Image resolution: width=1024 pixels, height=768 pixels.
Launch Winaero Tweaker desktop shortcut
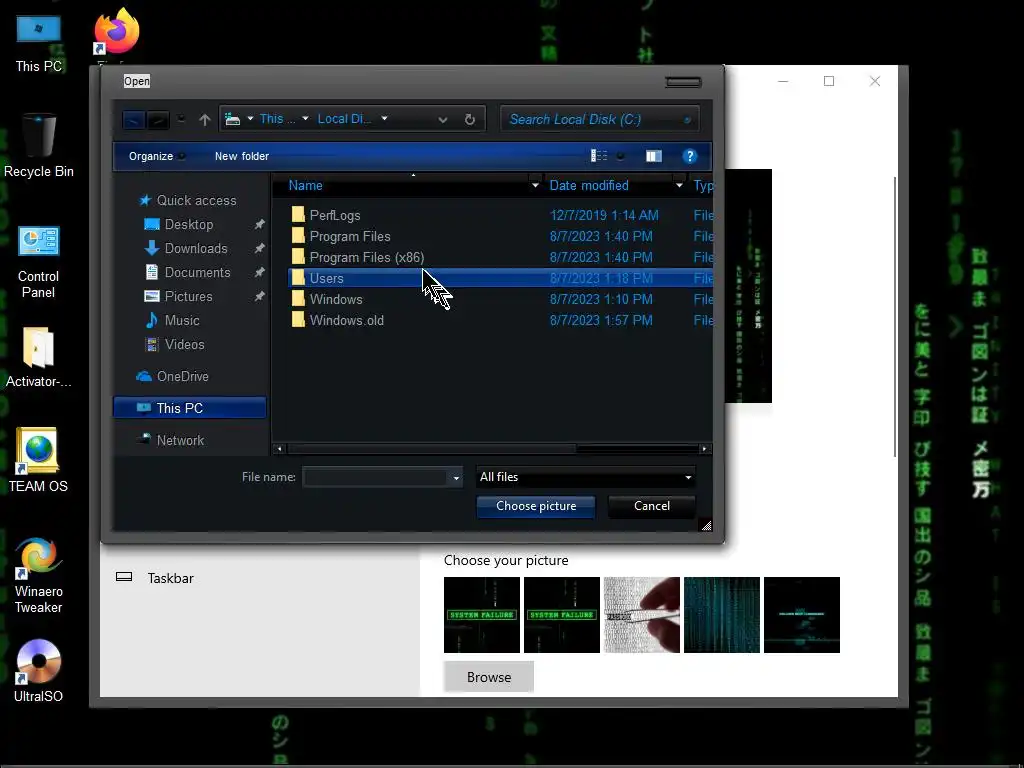coord(39,575)
